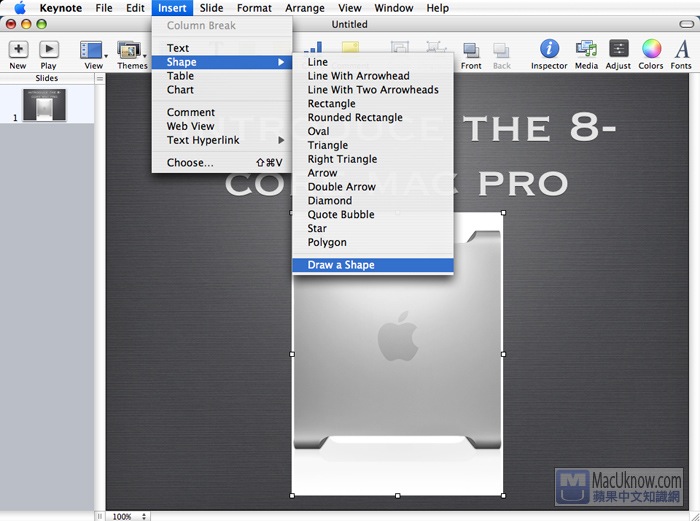
Task: Click the Slides panel header options icon
Action: (x=100, y=79)
